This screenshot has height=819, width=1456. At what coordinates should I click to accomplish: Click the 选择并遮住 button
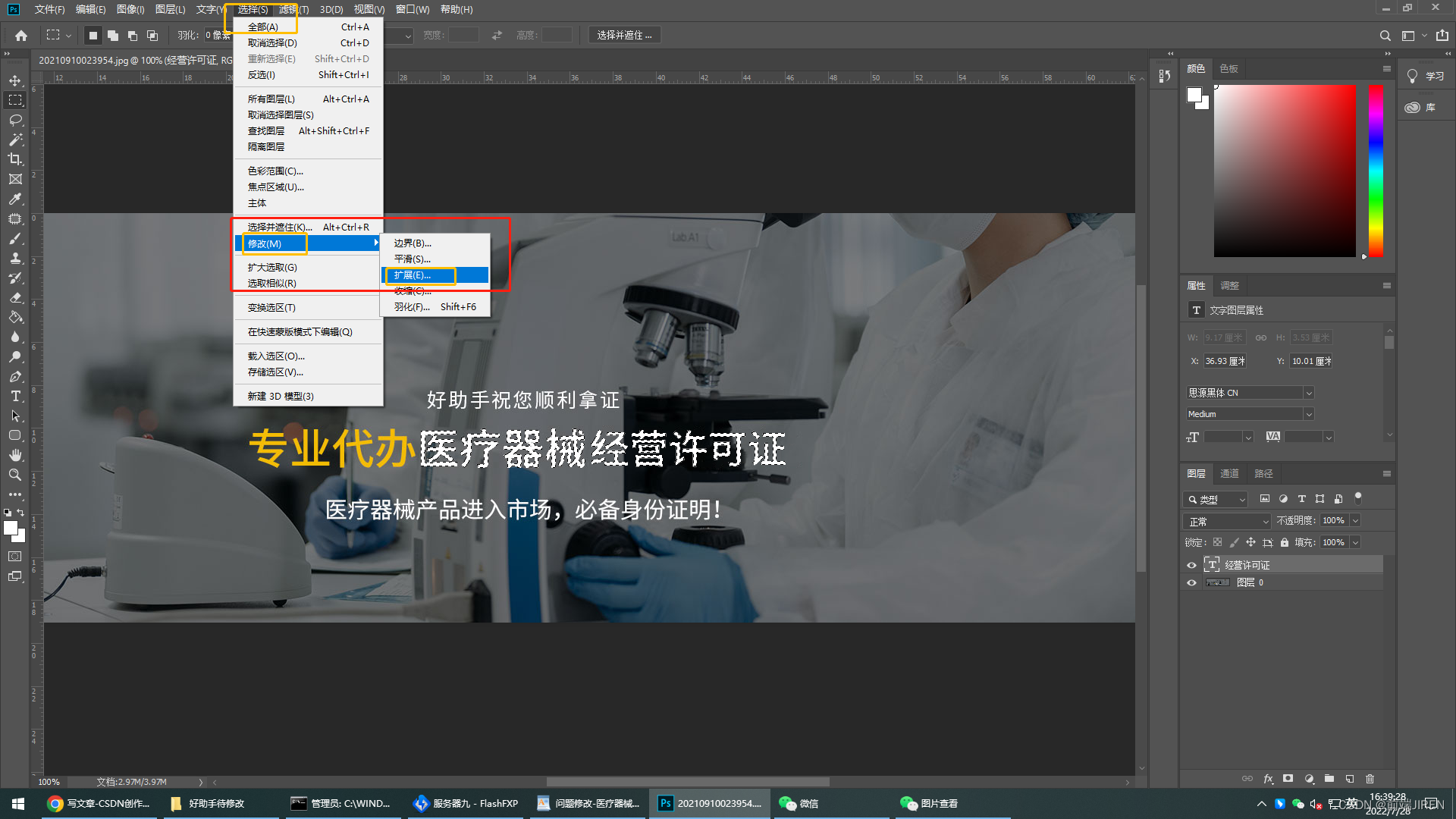623,35
